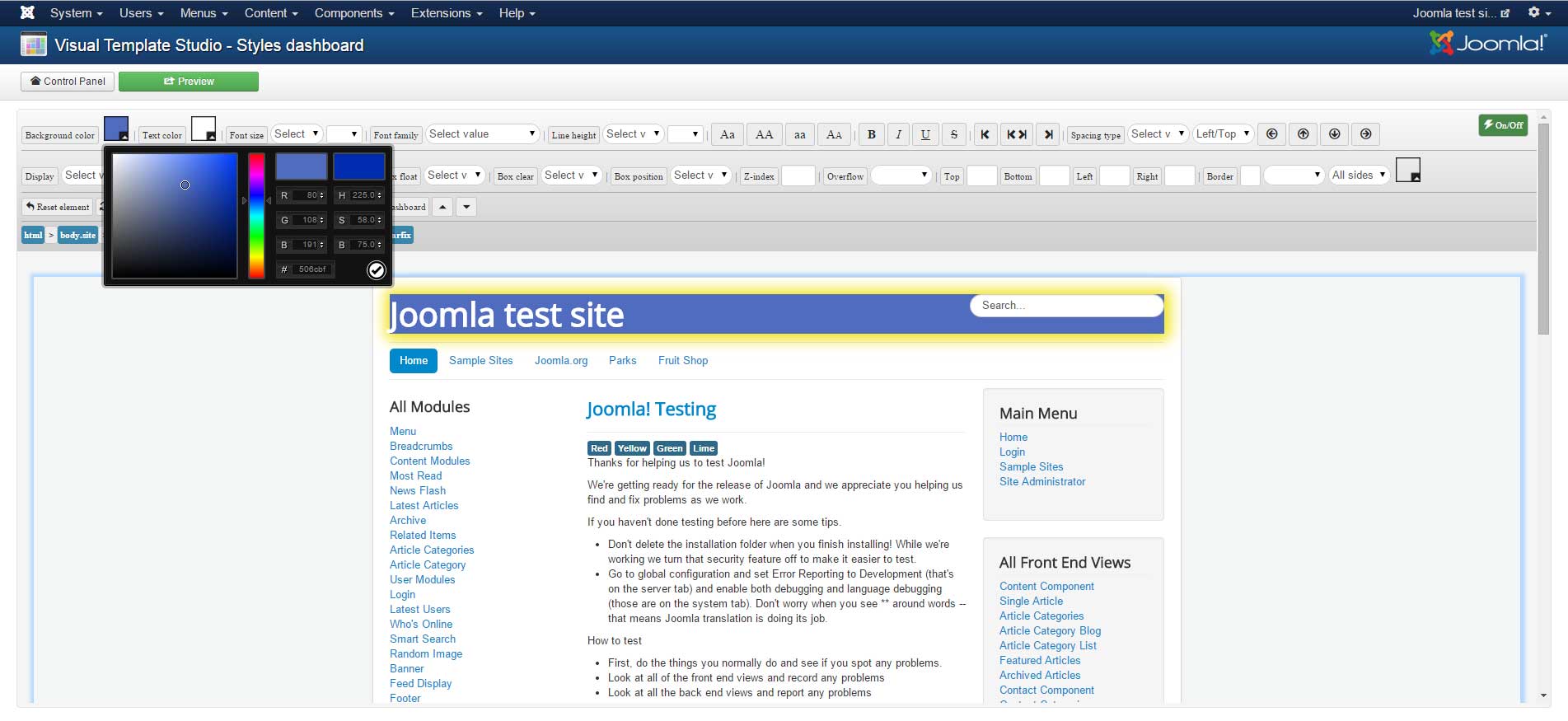Click the spacing up arrow circle
This screenshot has width=1568, height=721.
(1304, 134)
